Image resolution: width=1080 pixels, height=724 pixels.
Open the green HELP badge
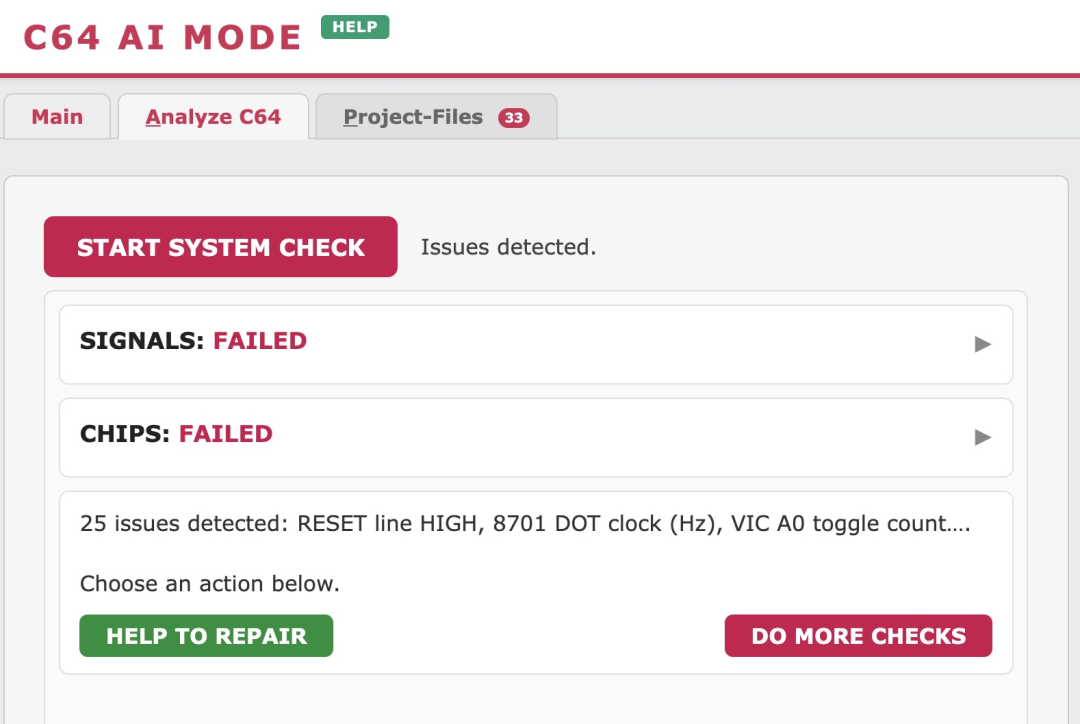(355, 27)
